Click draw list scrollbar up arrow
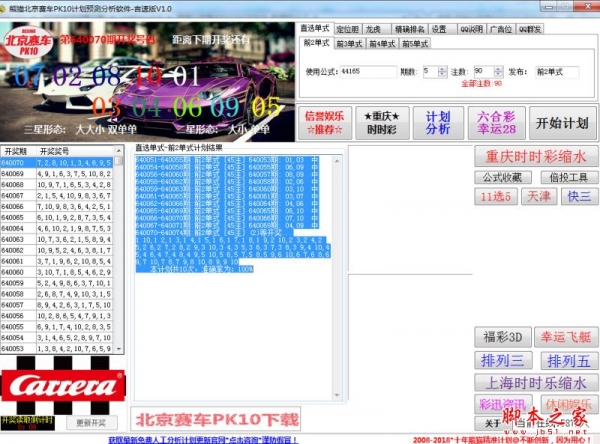Screen dimensions: 600x444 [119, 151]
